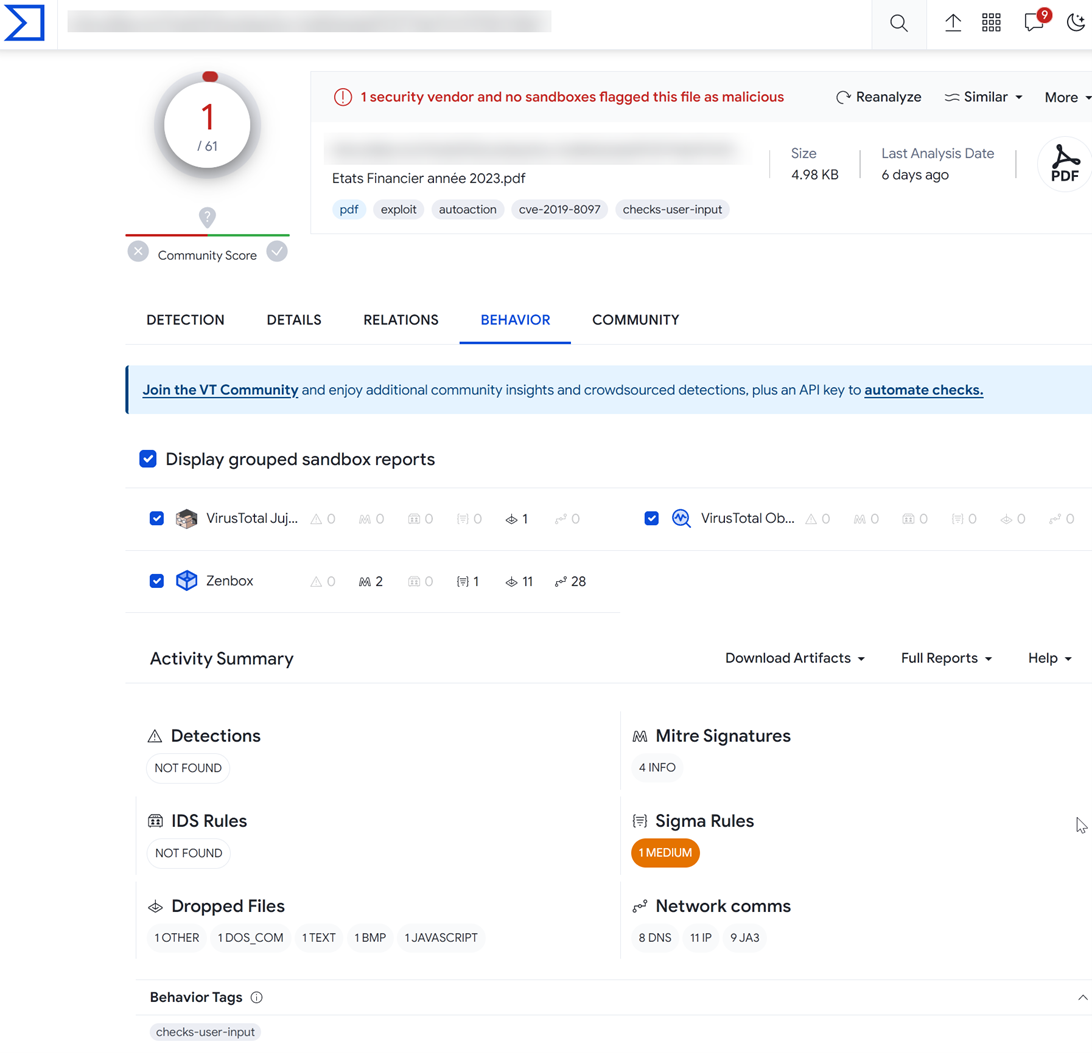Click the Sigma Rules heading icon
Image resolution: width=1092 pixels, height=1053 pixels.
coord(640,821)
